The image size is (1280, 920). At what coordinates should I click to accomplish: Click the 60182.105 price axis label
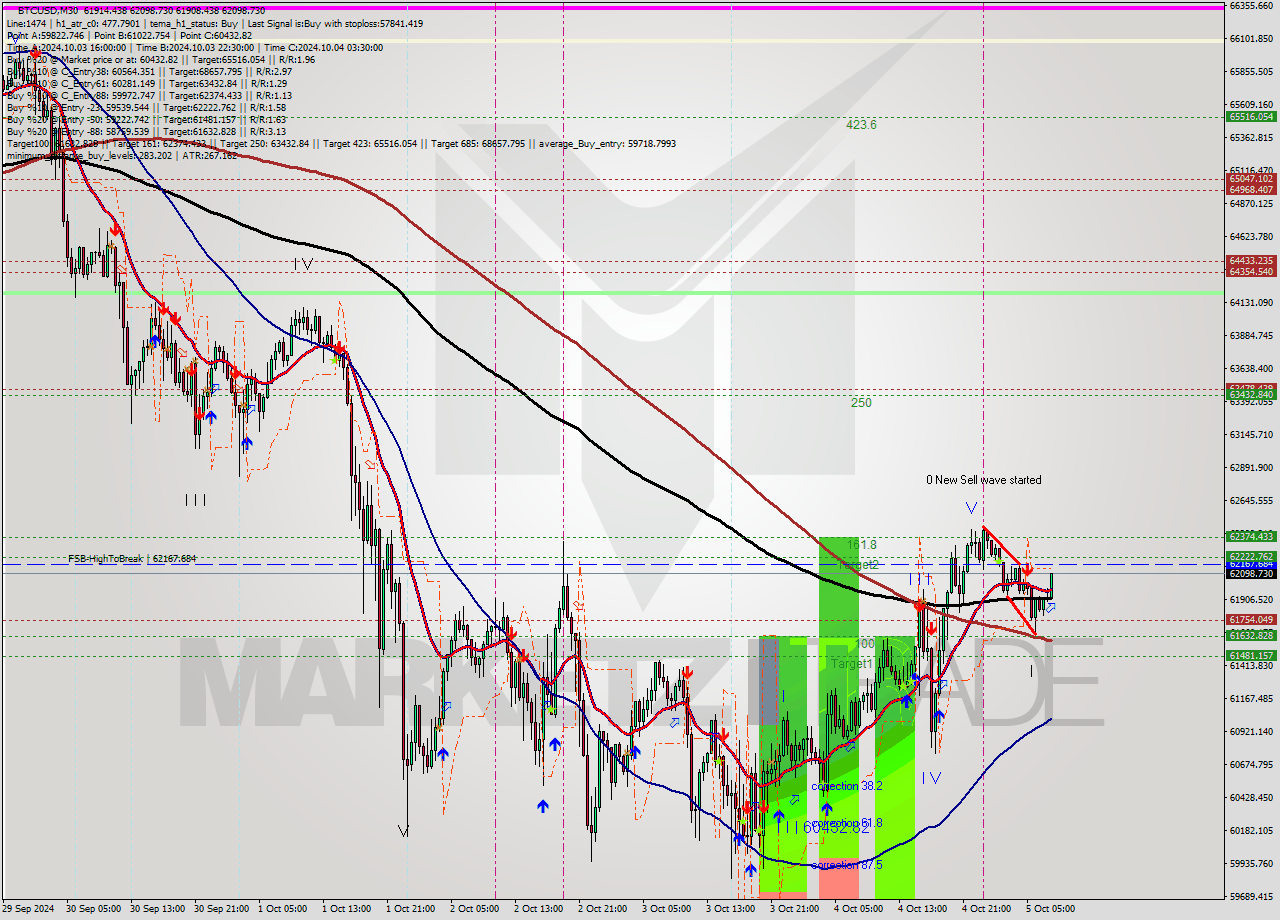click(1251, 830)
